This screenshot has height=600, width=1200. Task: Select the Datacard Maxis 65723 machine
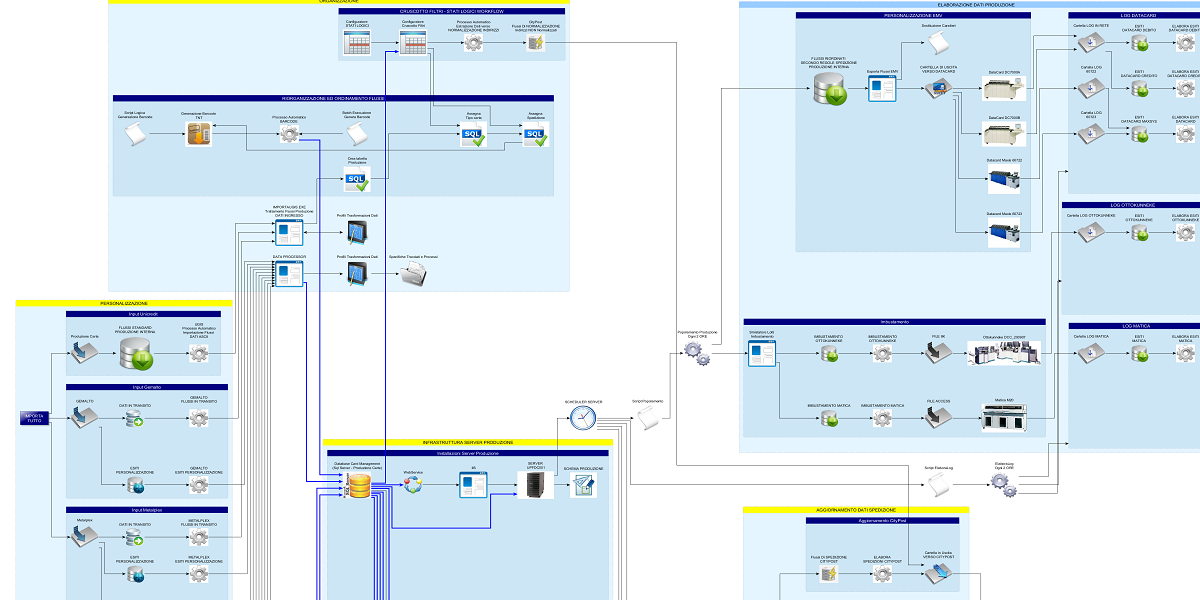click(1005, 234)
